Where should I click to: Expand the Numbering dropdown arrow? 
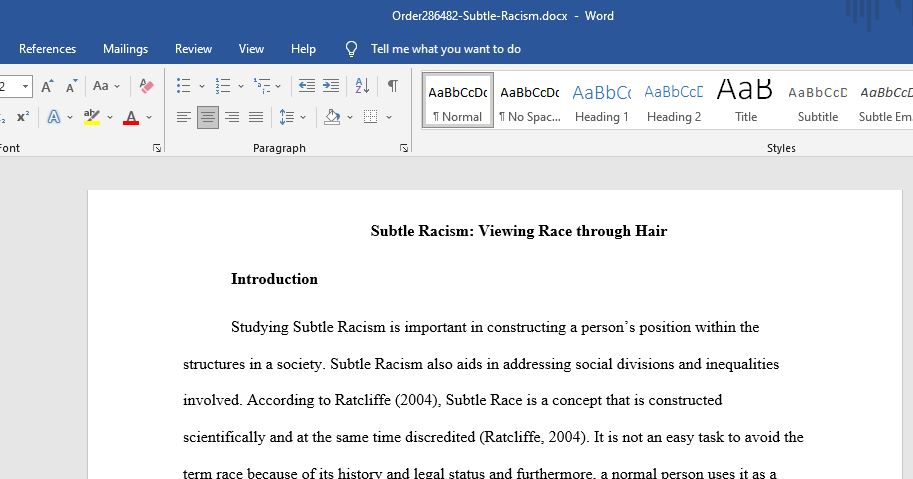240,87
